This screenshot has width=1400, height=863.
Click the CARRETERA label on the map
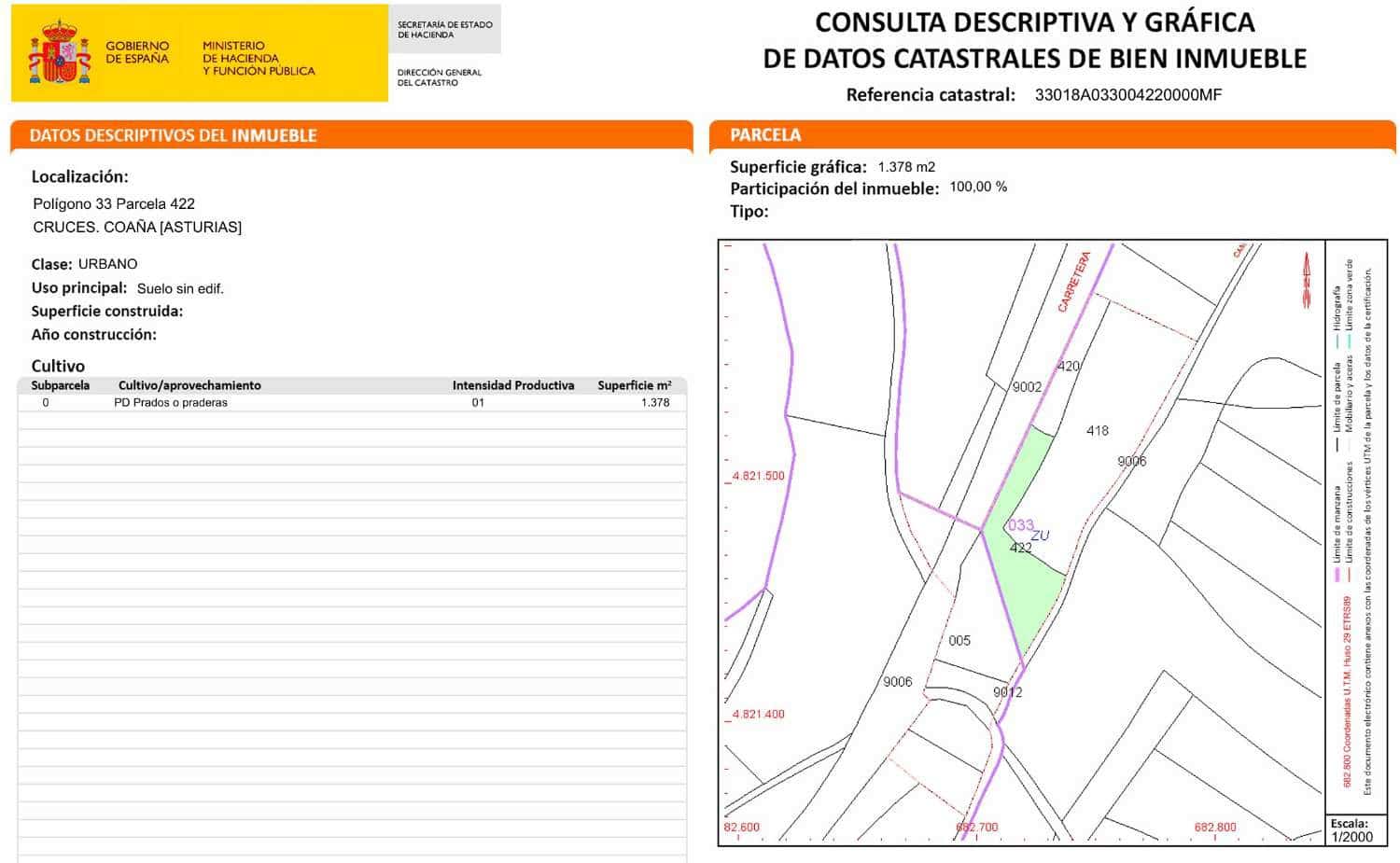[1074, 280]
